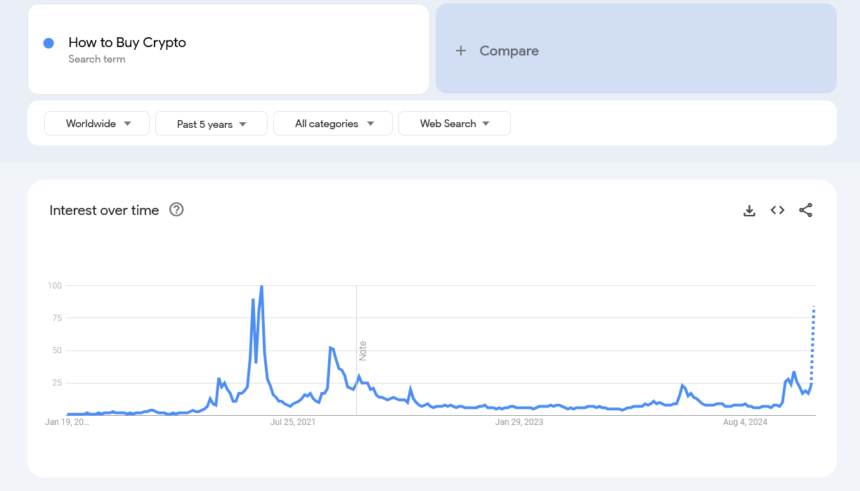The width and height of the screenshot is (860, 491).
Task: Click the Jul 25, 2021 axis label
Action: coord(293,423)
